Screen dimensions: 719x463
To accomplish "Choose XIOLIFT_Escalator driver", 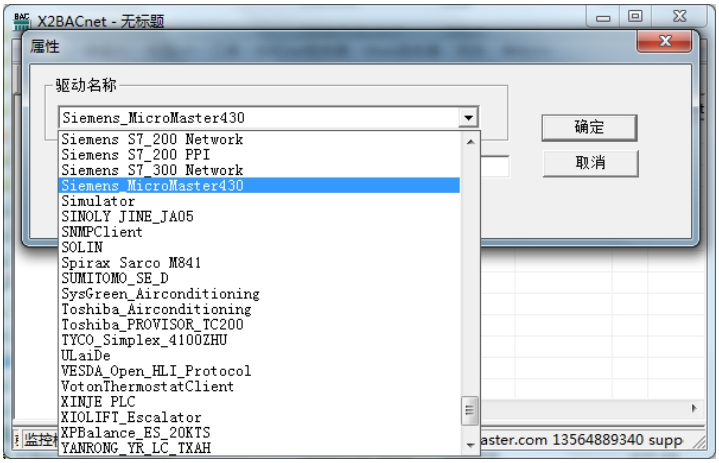I will coord(259,417).
